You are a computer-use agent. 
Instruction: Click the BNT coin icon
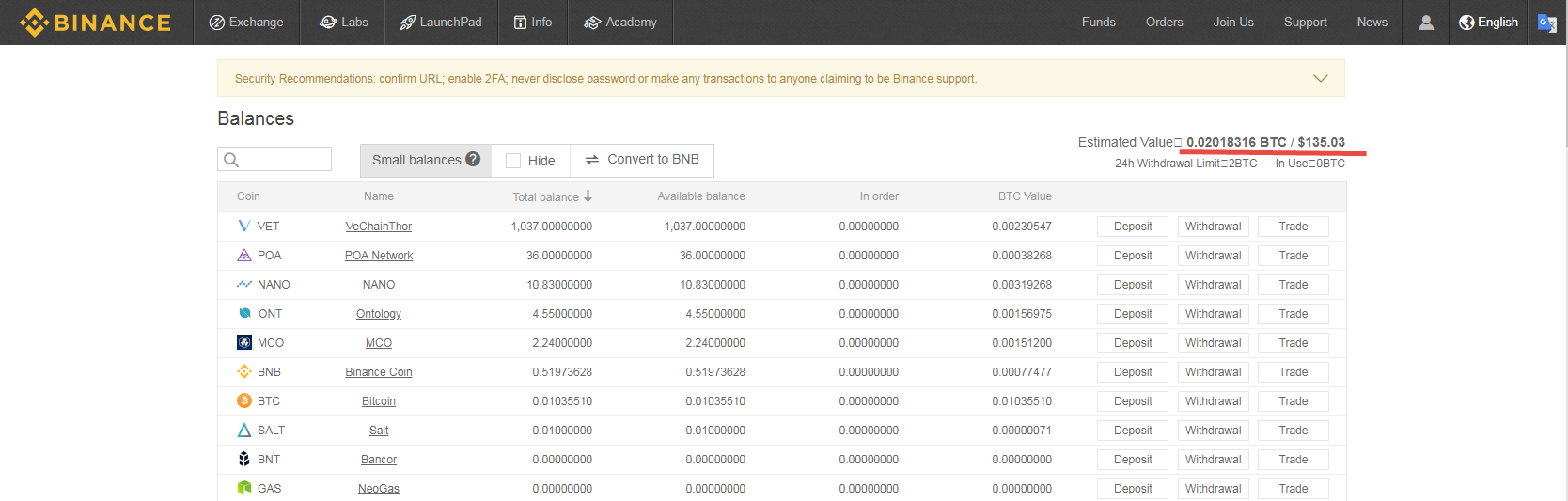click(244, 460)
